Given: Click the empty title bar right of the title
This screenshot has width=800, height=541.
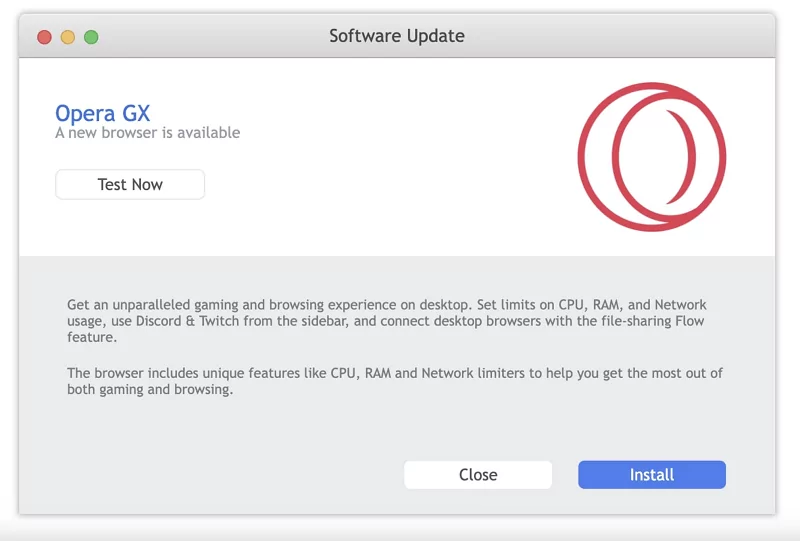Looking at the screenshot, I should pos(620,36).
